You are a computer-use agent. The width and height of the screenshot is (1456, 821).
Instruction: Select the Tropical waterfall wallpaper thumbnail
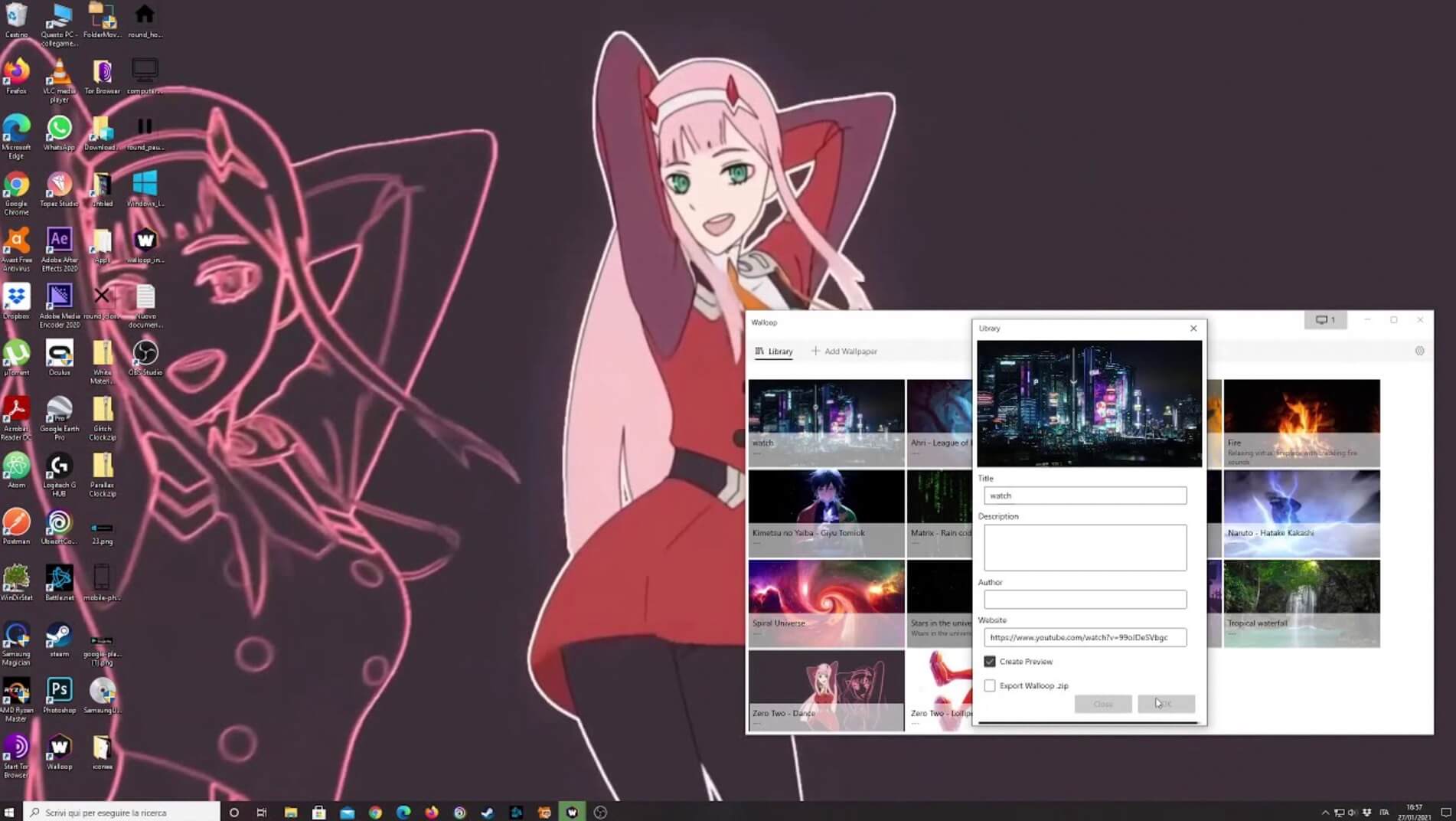point(1301,603)
